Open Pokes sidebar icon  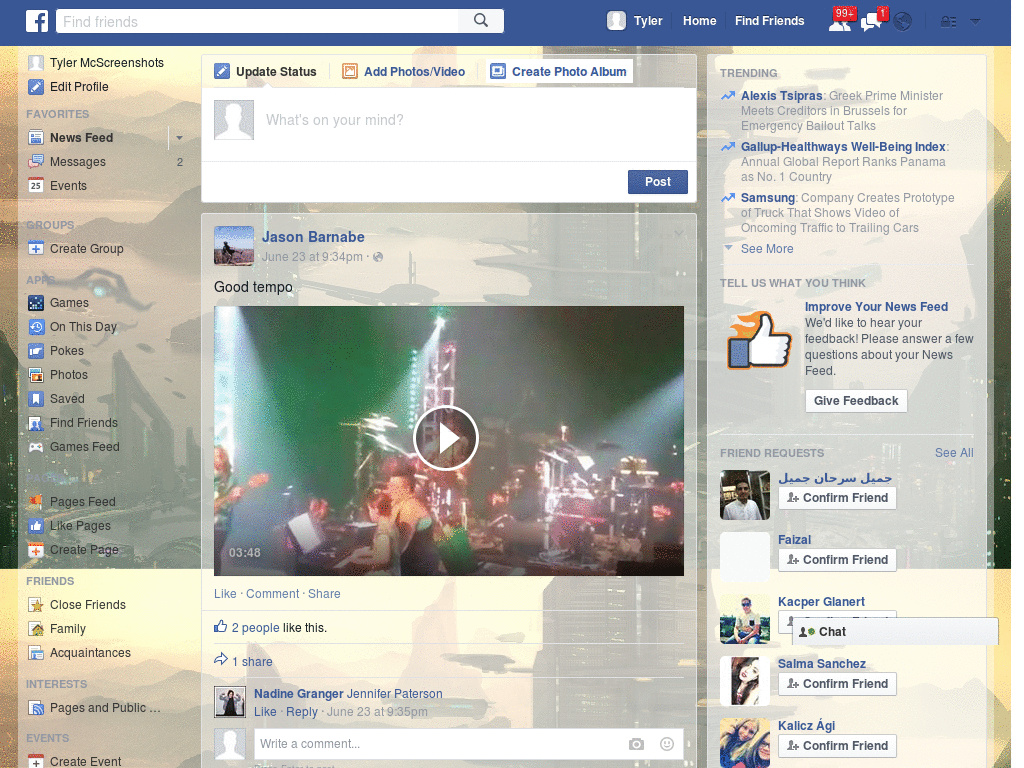[36, 351]
